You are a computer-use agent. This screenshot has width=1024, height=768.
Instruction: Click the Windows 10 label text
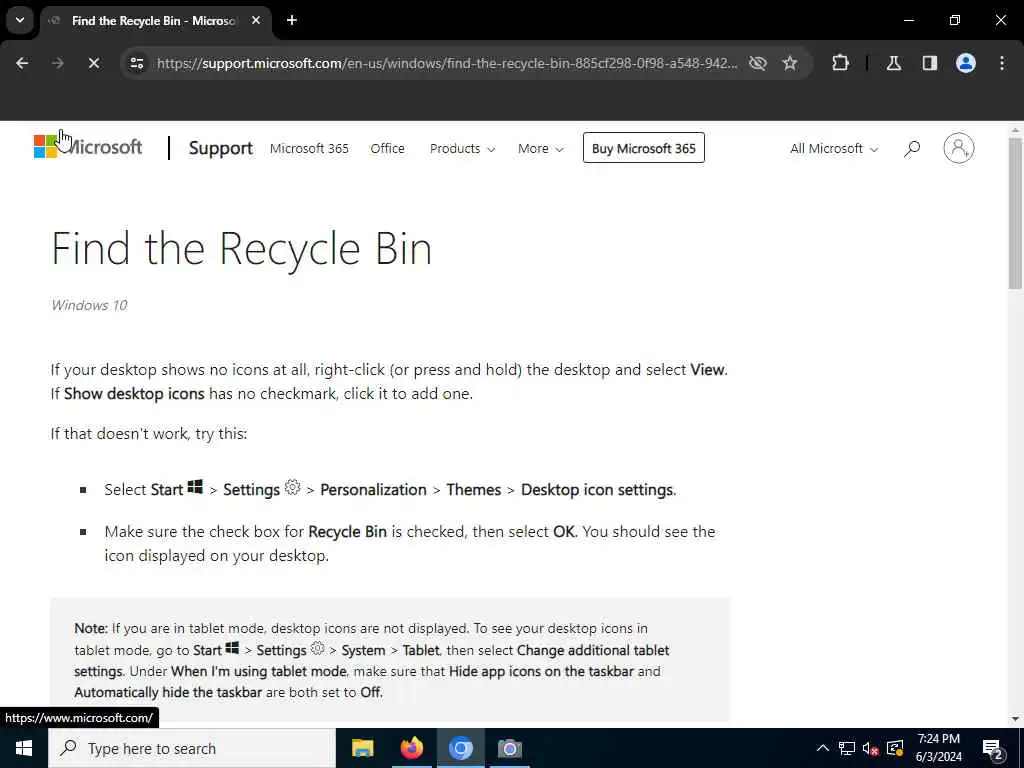tap(89, 305)
